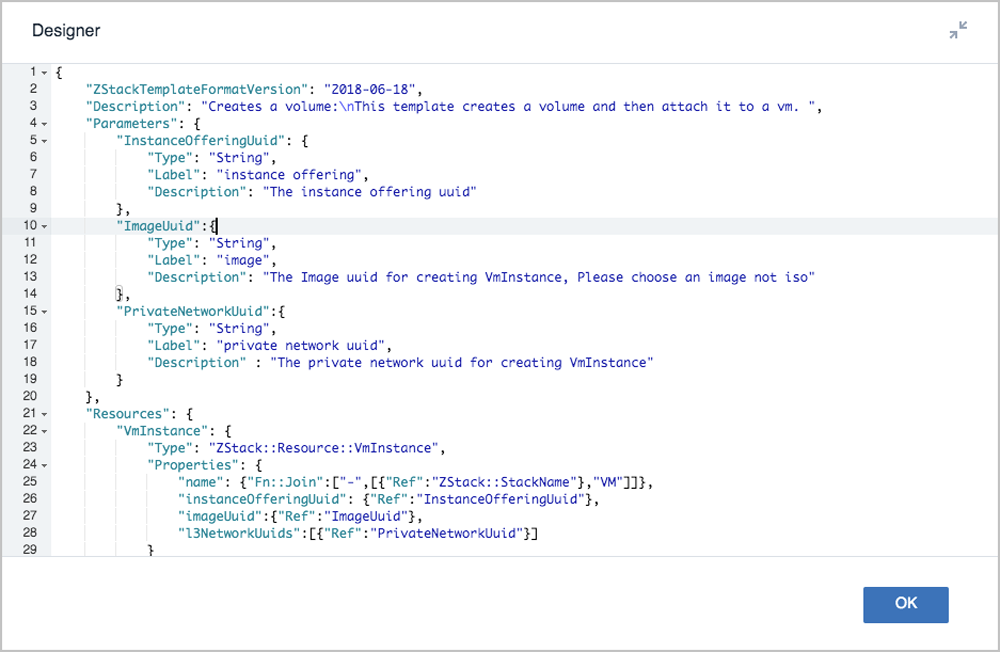Click the "private network uuid" label value
This screenshot has height=652, width=1000.
pos(300,346)
